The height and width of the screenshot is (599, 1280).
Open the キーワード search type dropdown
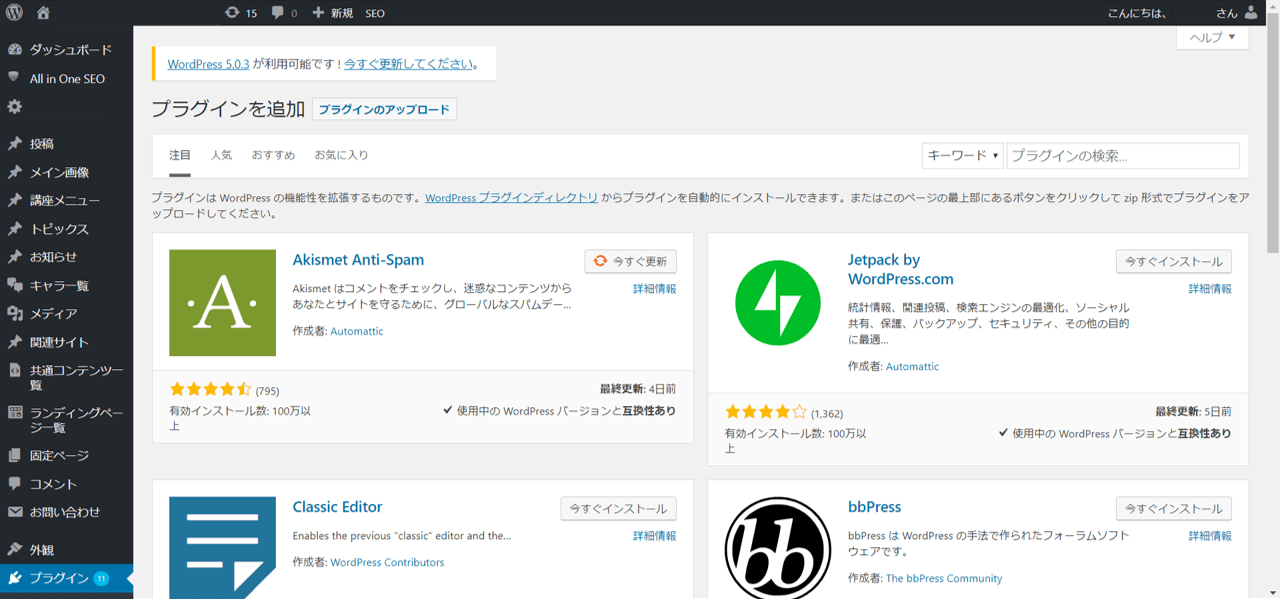962,156
